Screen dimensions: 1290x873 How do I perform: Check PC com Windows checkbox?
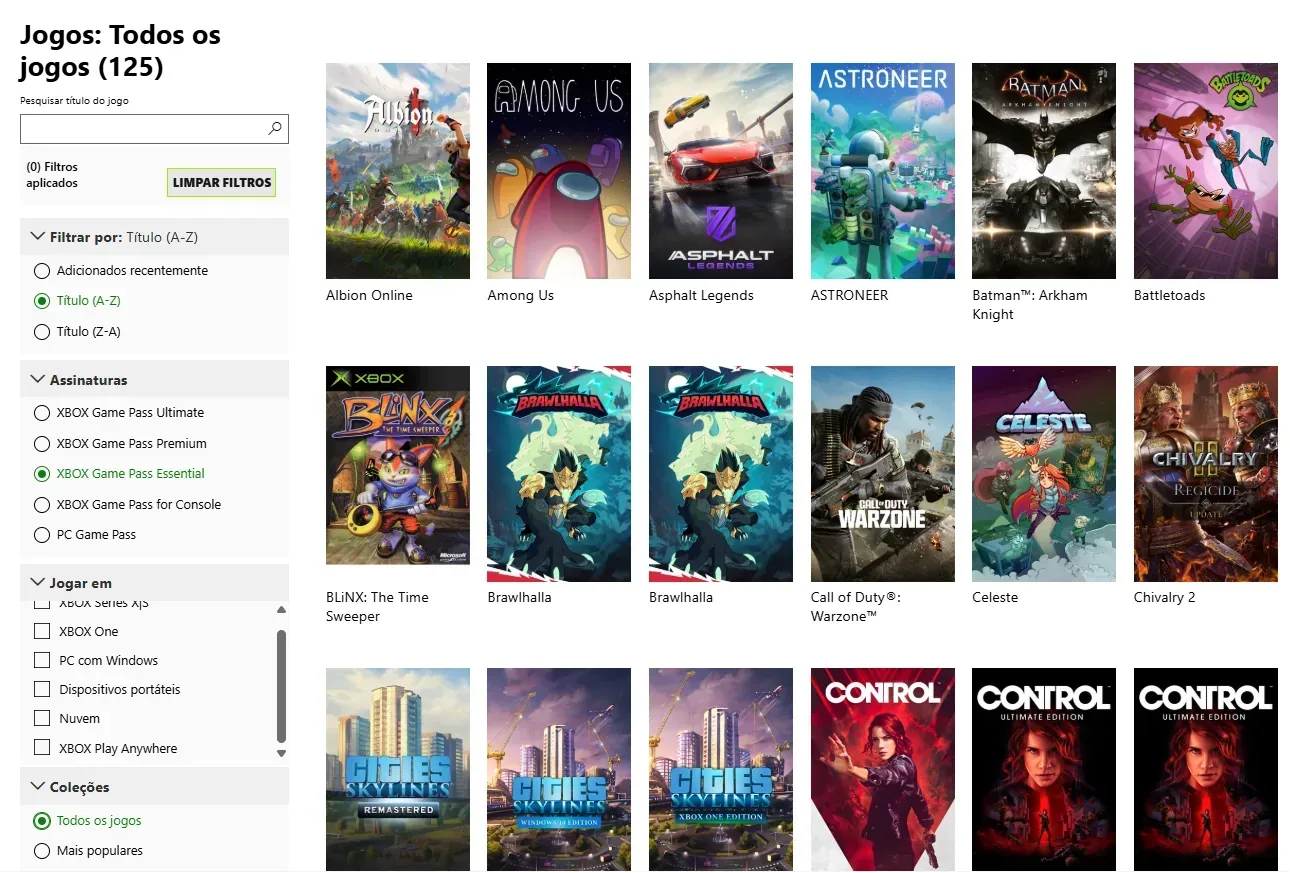pyautogui.click(x=42, y=660)
